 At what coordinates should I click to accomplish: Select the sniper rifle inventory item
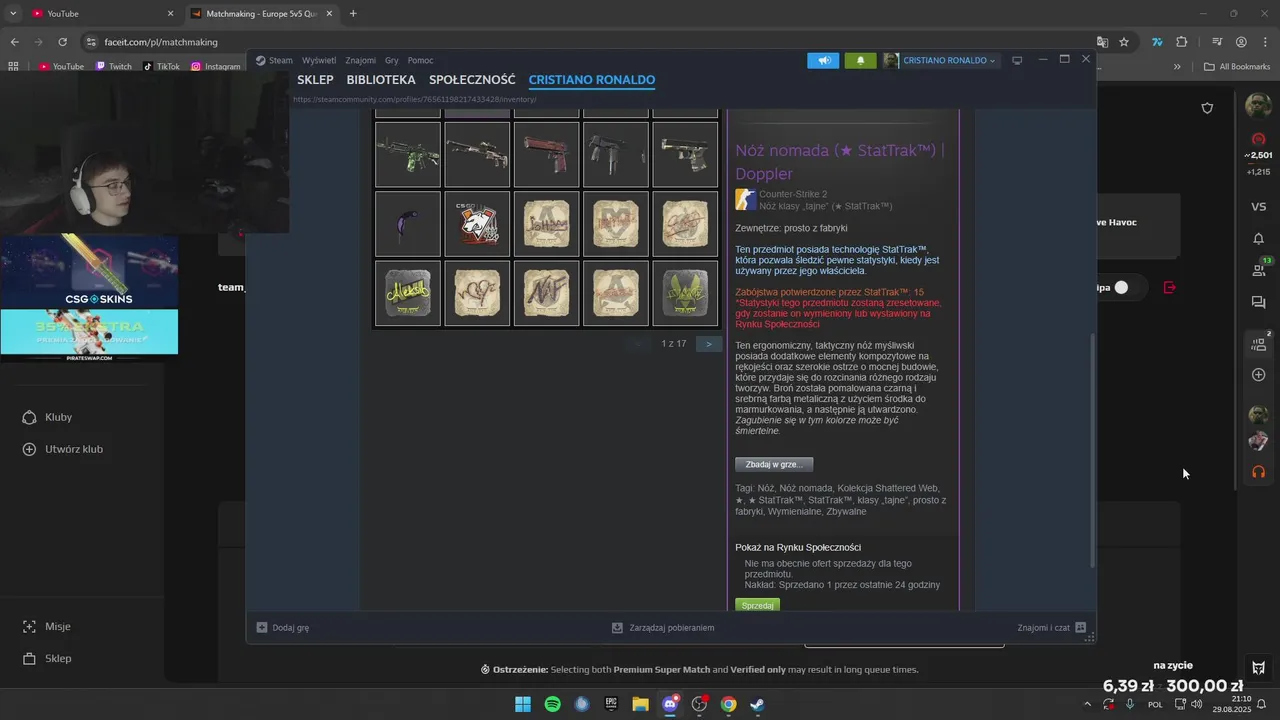click(477, 155)
